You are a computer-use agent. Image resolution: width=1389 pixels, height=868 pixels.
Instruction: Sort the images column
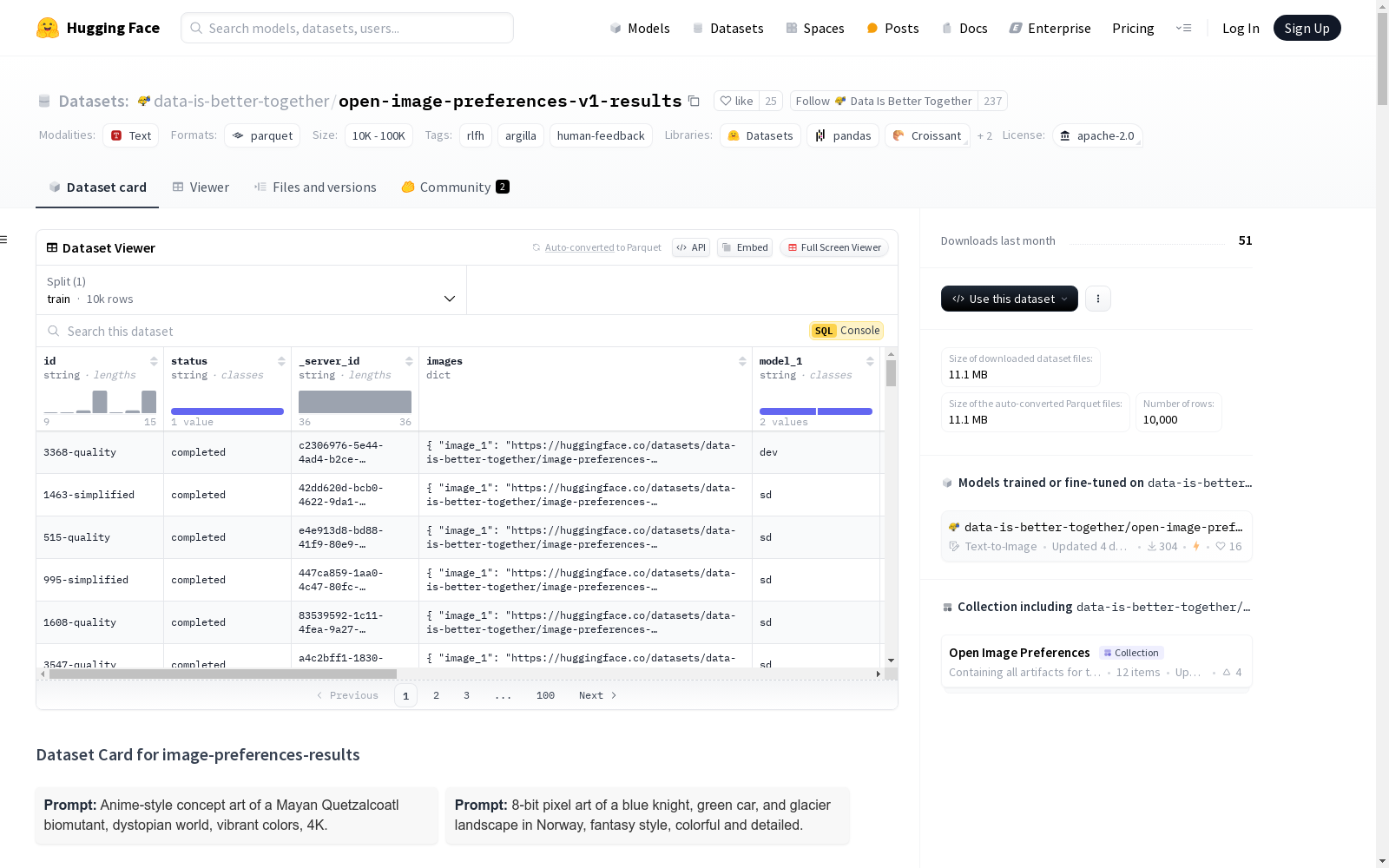pos(742,361)
